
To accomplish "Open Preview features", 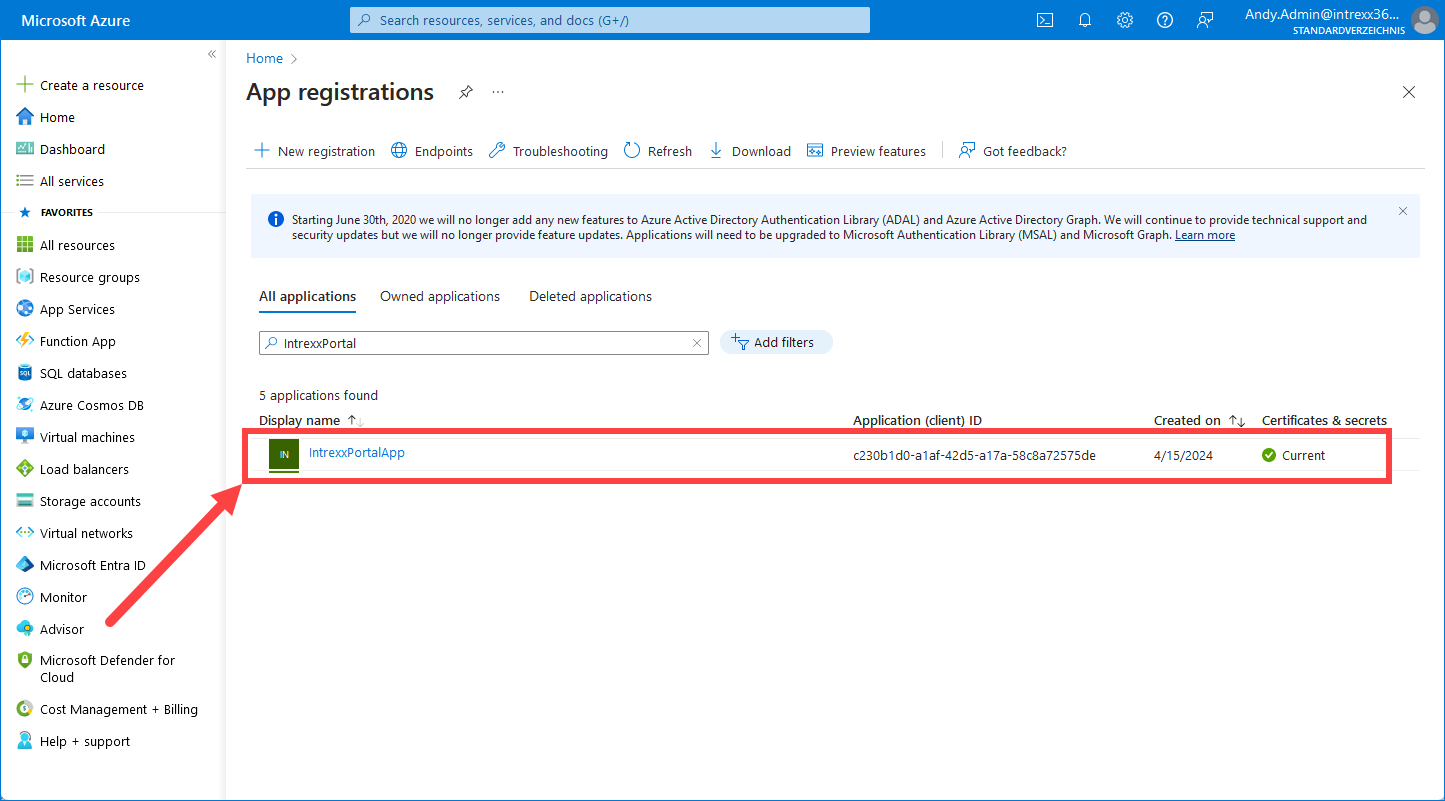I will click(x=866, y=151).
